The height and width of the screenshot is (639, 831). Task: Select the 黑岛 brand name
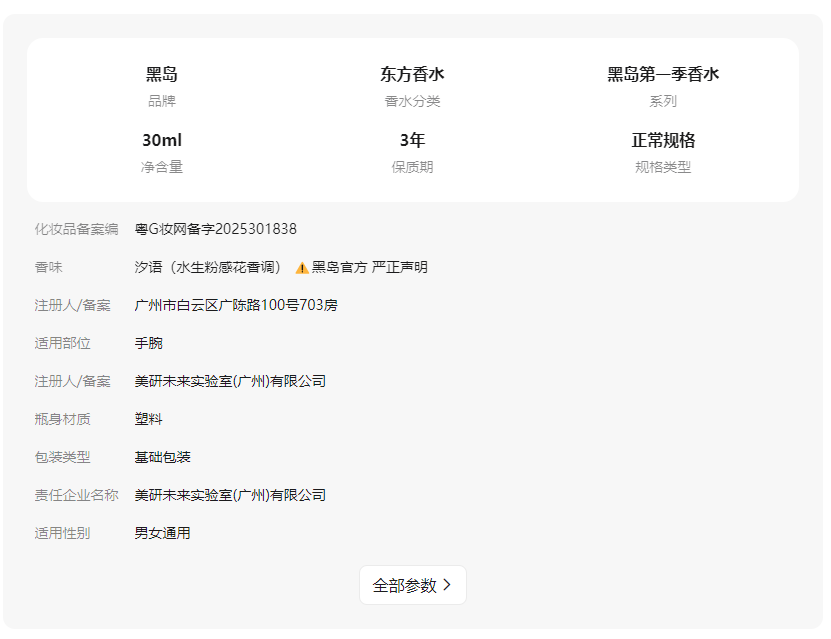[162, 74]
